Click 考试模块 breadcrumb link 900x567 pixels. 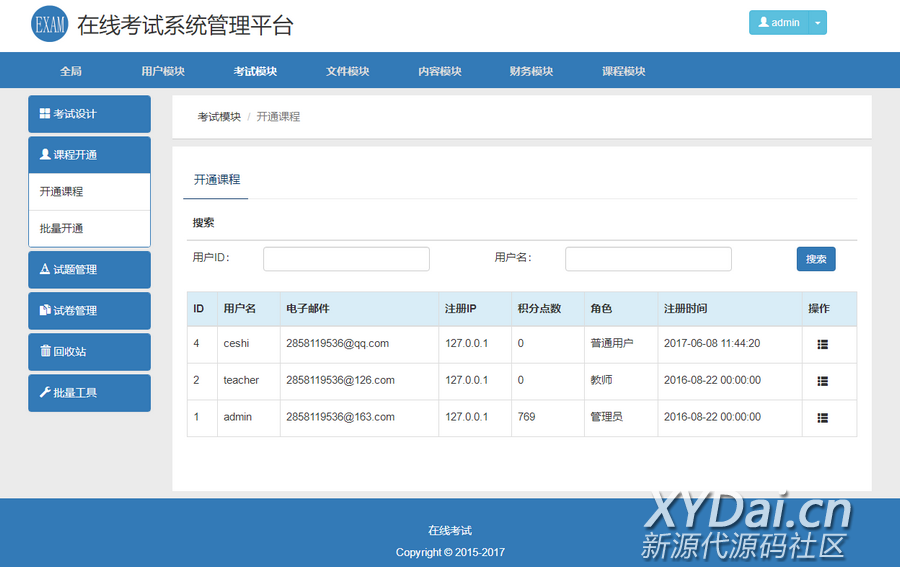point(219,117)
